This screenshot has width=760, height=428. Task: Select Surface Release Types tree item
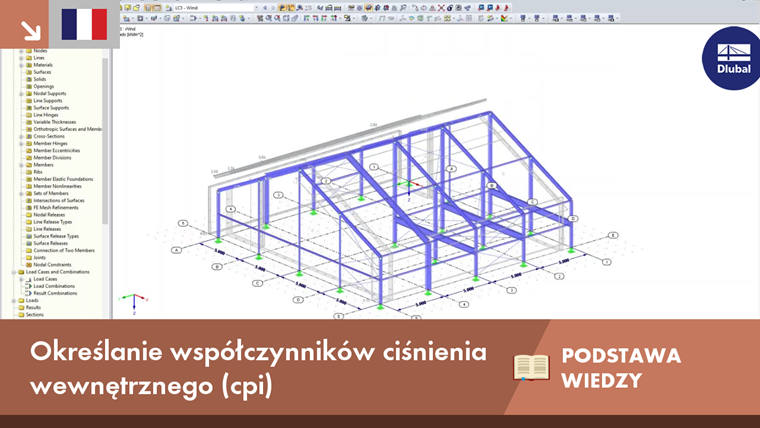[x=56, y=237]
